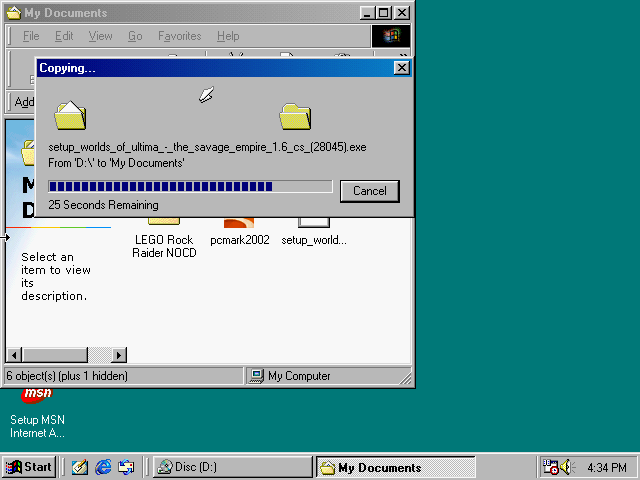This screenshot has width=640, height=480.
Task: Click the "From 'D:\' to 'My Documents'" text
Action: 116,163
